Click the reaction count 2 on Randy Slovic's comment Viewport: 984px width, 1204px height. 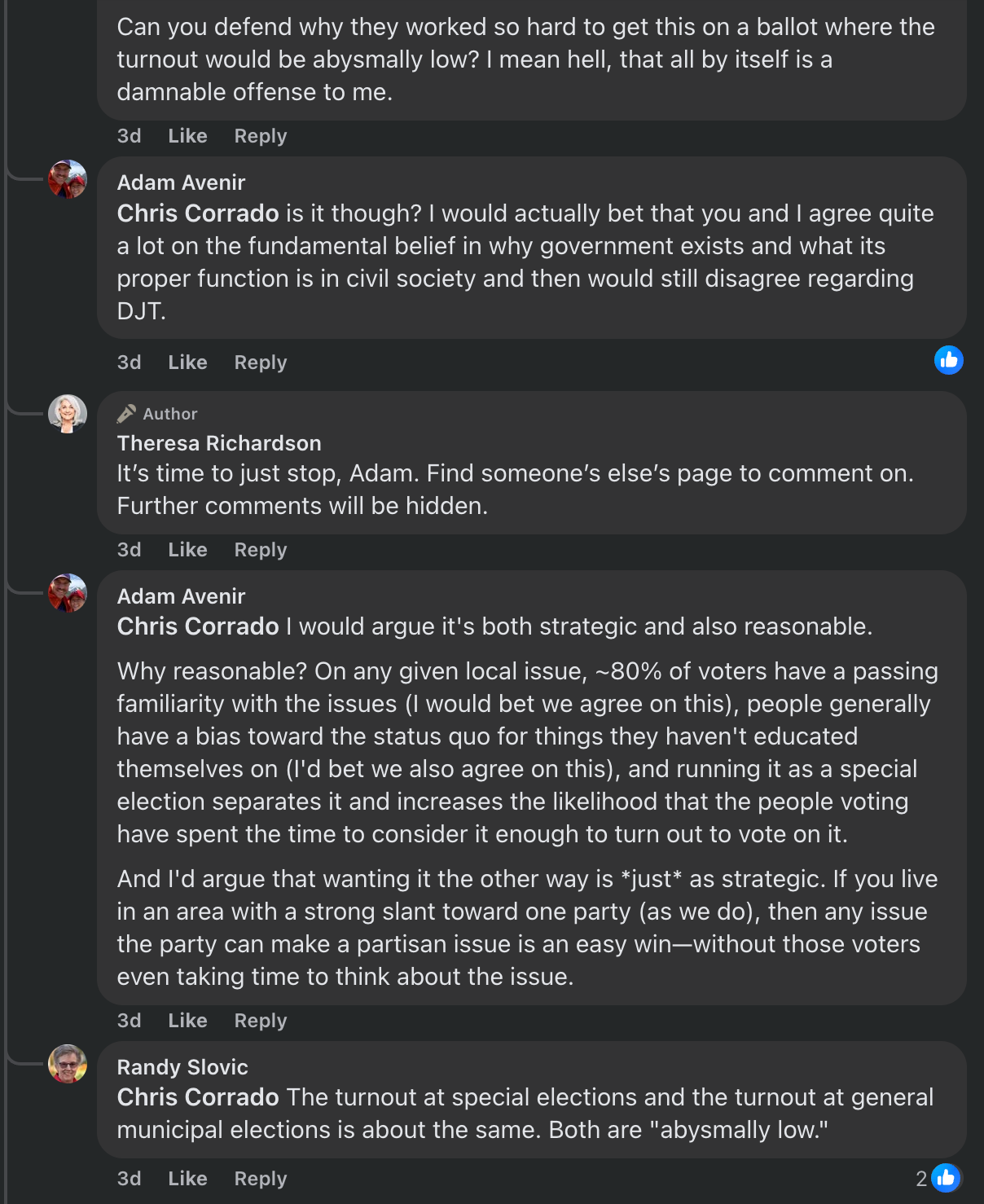(x=921, y=1177)
